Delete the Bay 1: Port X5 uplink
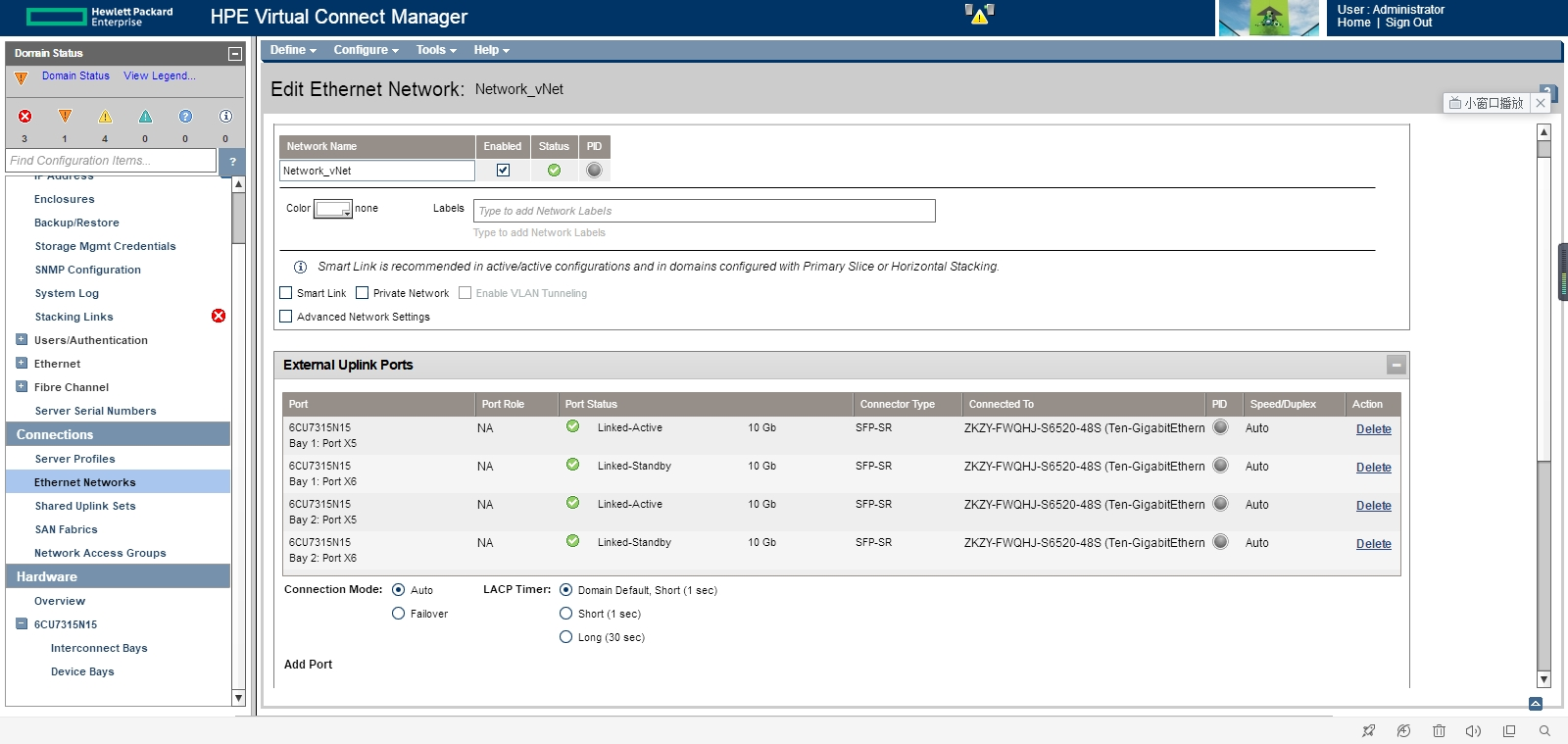The width and height of the screenshot is (1568, 744). pos(1374,429)
